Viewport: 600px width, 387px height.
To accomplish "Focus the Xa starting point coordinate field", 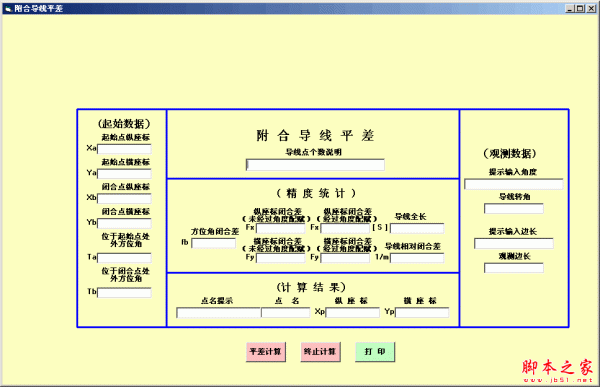I will click(124, 149).
